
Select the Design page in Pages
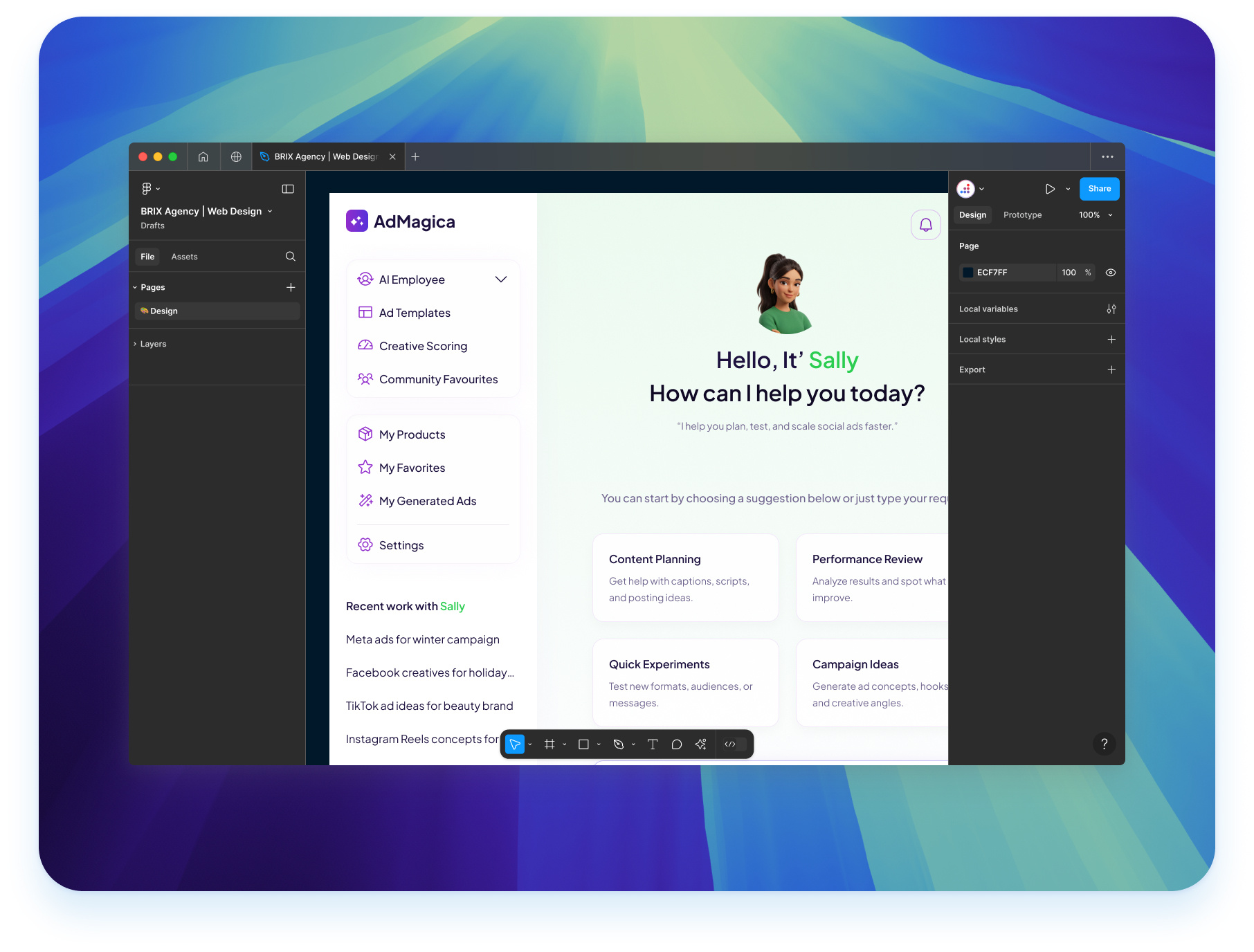point(217,311)
